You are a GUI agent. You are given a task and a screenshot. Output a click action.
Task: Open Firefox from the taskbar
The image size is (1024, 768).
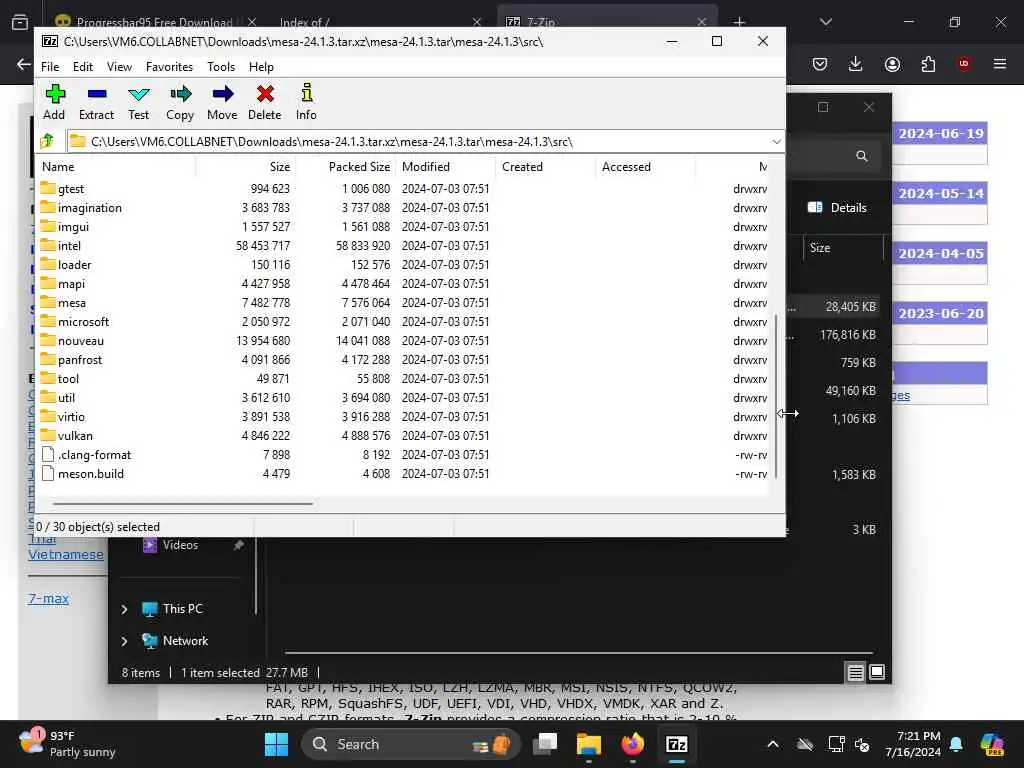(x=632, y=744)
